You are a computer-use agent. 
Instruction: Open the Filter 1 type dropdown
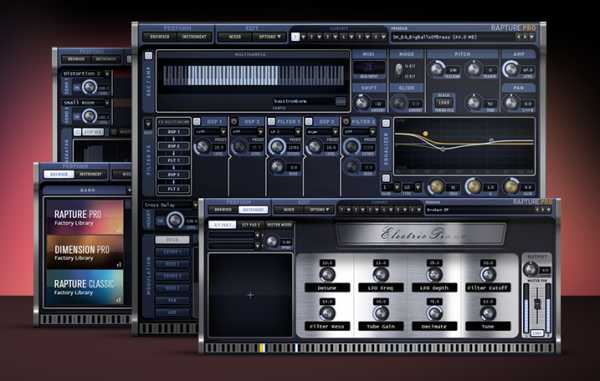(285, 132)
